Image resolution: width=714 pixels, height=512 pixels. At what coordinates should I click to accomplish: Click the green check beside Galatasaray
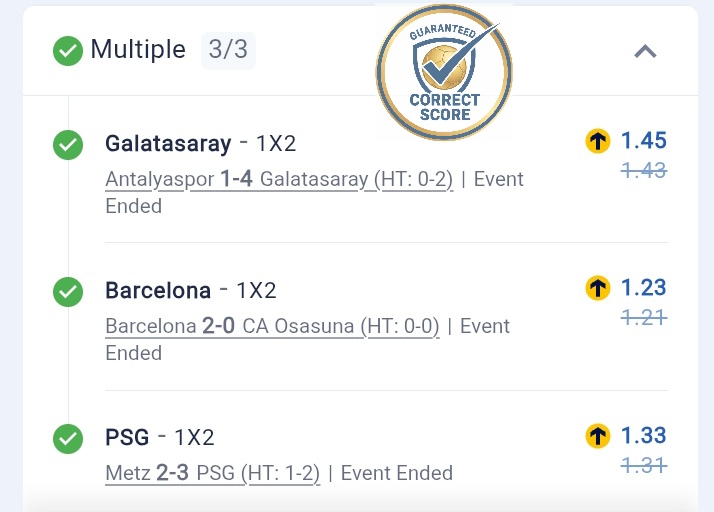tap(68, 146)
